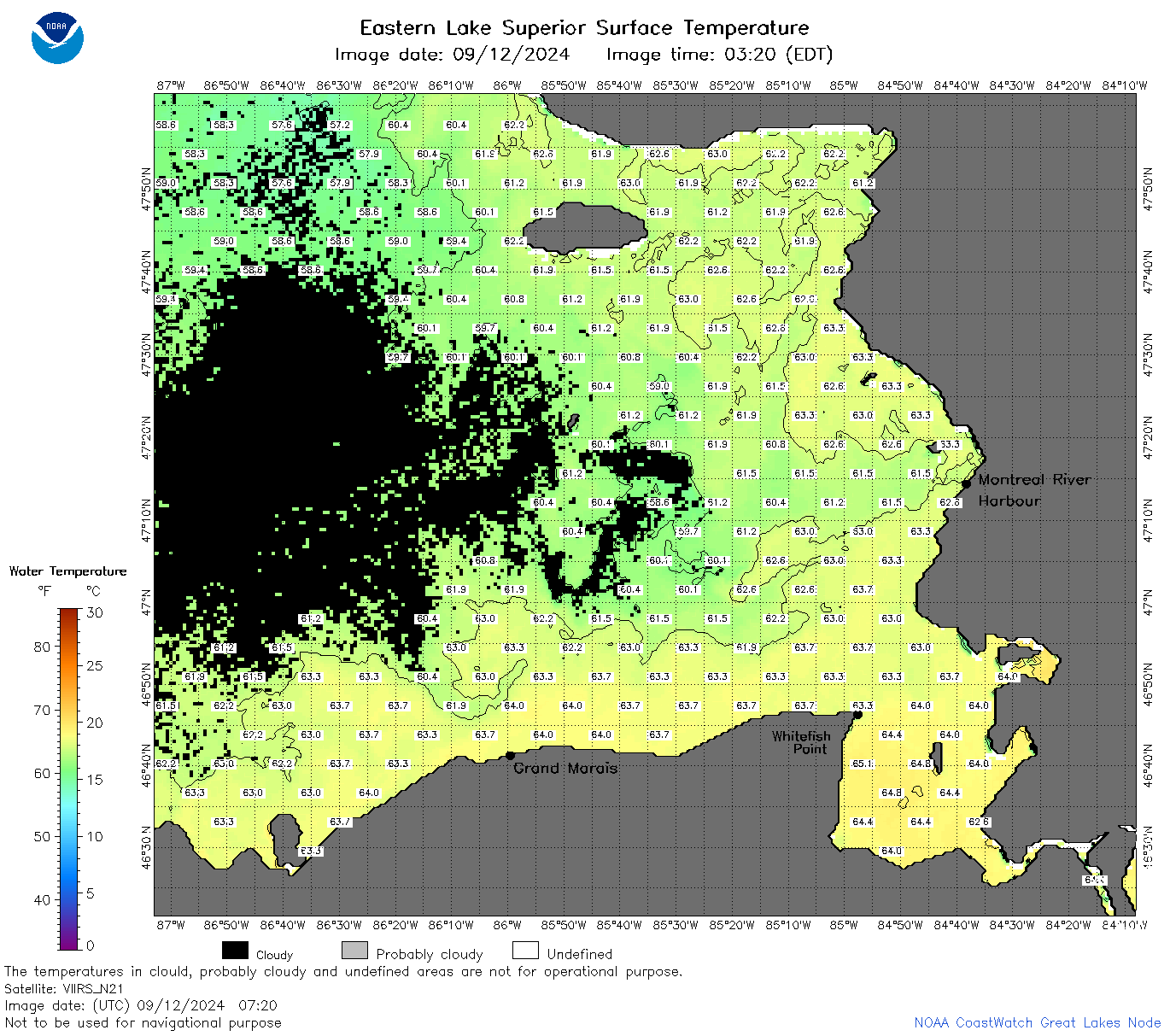Screen dimensions: 1170x1036
Task: Click the 70 mark on Fahrenheit scale
Action: 42,710
